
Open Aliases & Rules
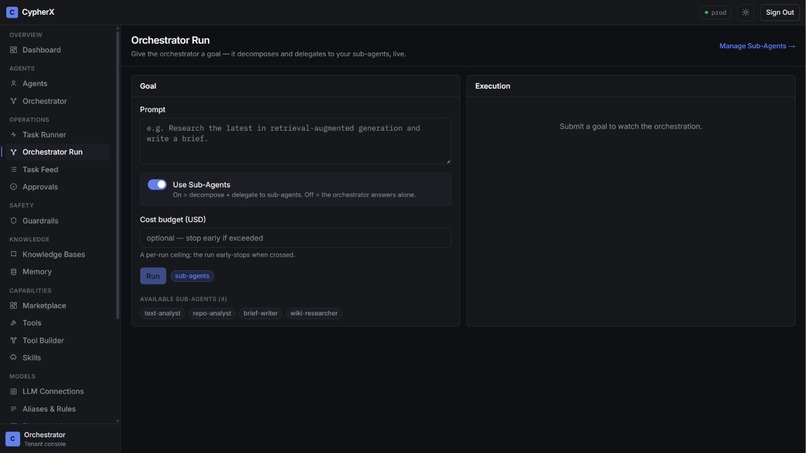(49, 409)
